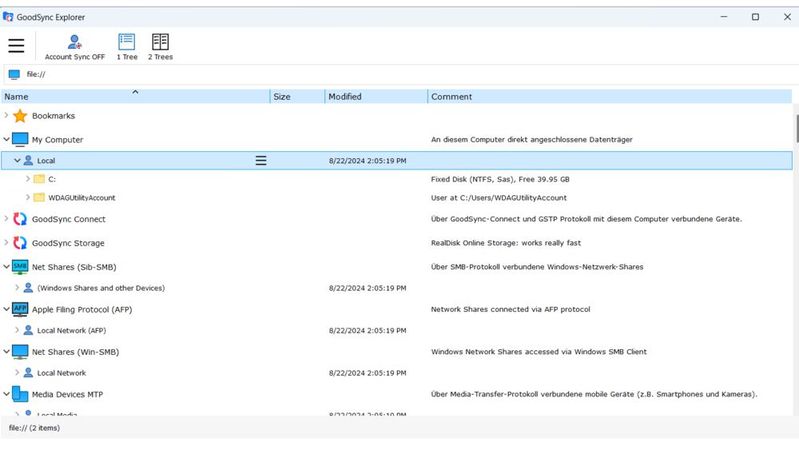Viewport: 799px width, 450px height.
Task: Open the Local row hamburger menu
Action: [261, 160]
